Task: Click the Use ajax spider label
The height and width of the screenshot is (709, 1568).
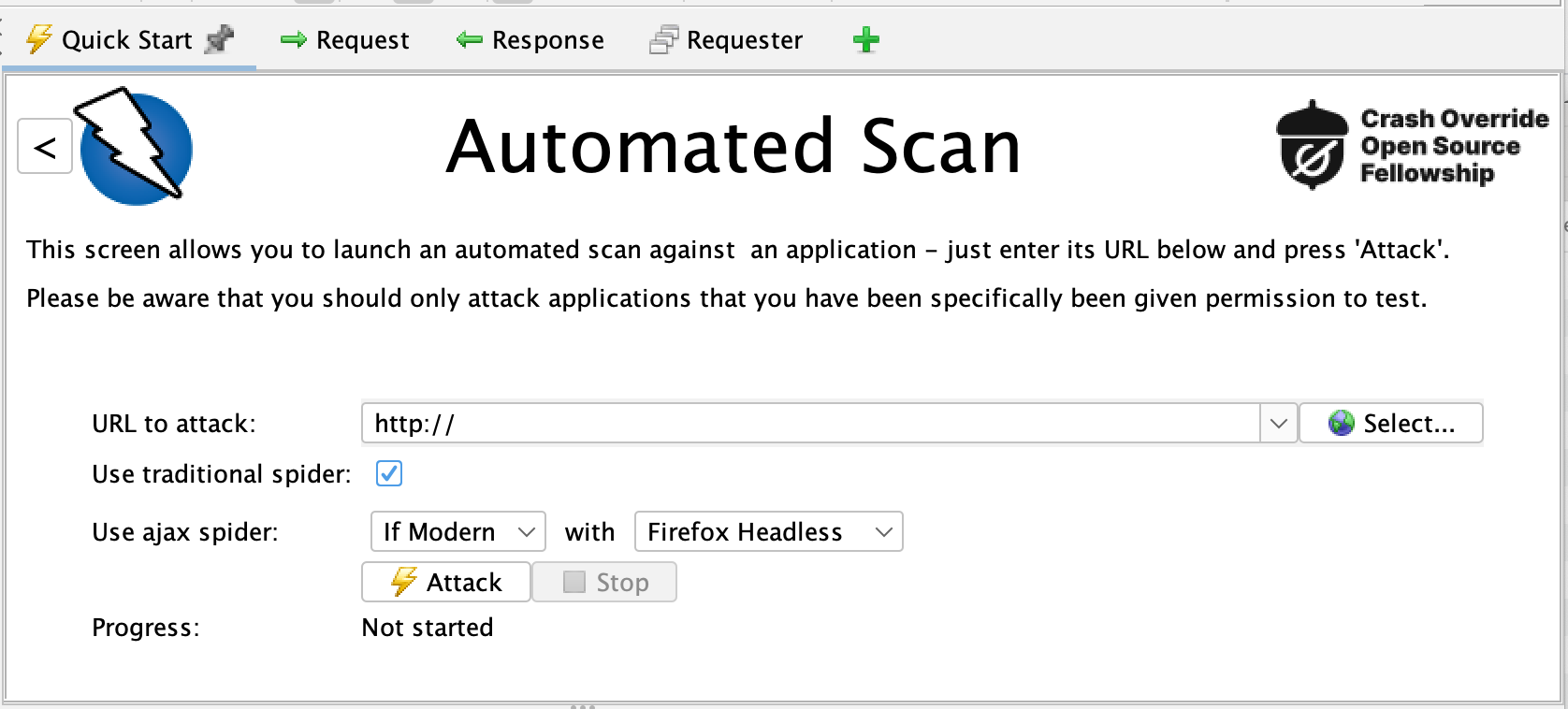Action: [185, 532]
